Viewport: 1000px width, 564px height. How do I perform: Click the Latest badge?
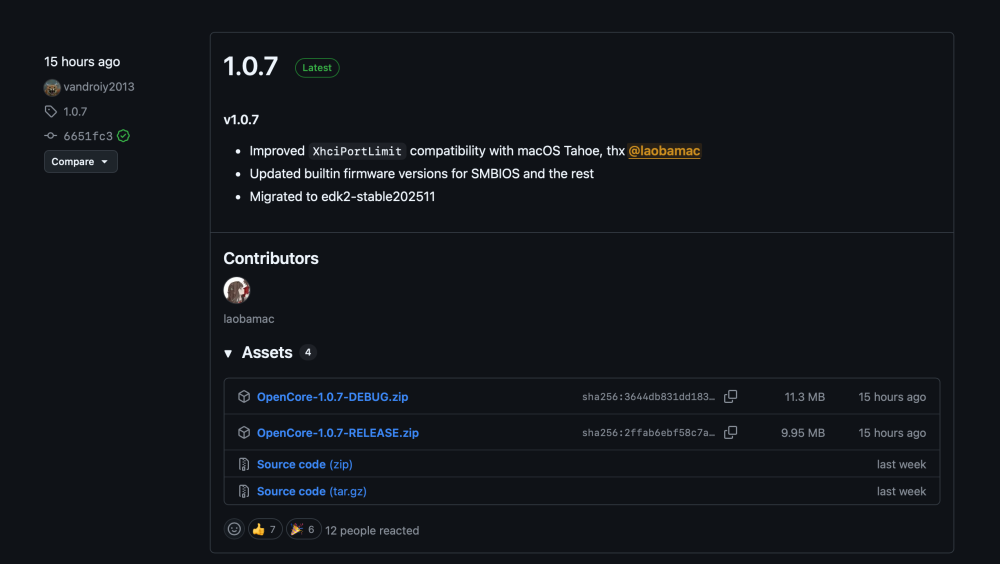[317, 68]
